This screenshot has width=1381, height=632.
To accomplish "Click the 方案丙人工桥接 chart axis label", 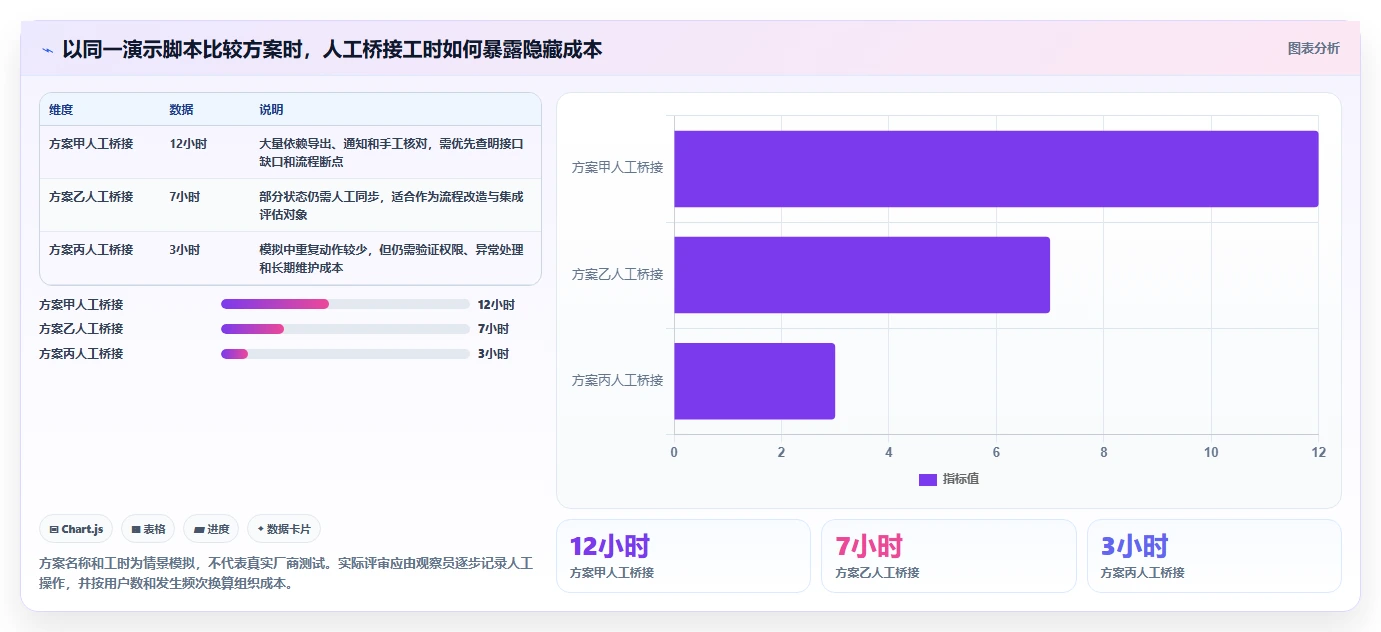I will pos(617,381).
